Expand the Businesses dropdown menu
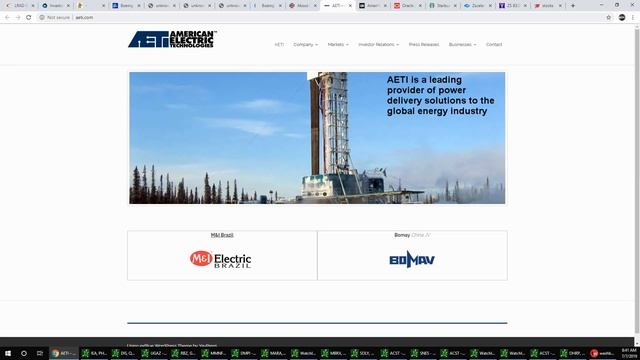This screenshot has width=640, height=360. pyautogui.click(x=462, y=44)
